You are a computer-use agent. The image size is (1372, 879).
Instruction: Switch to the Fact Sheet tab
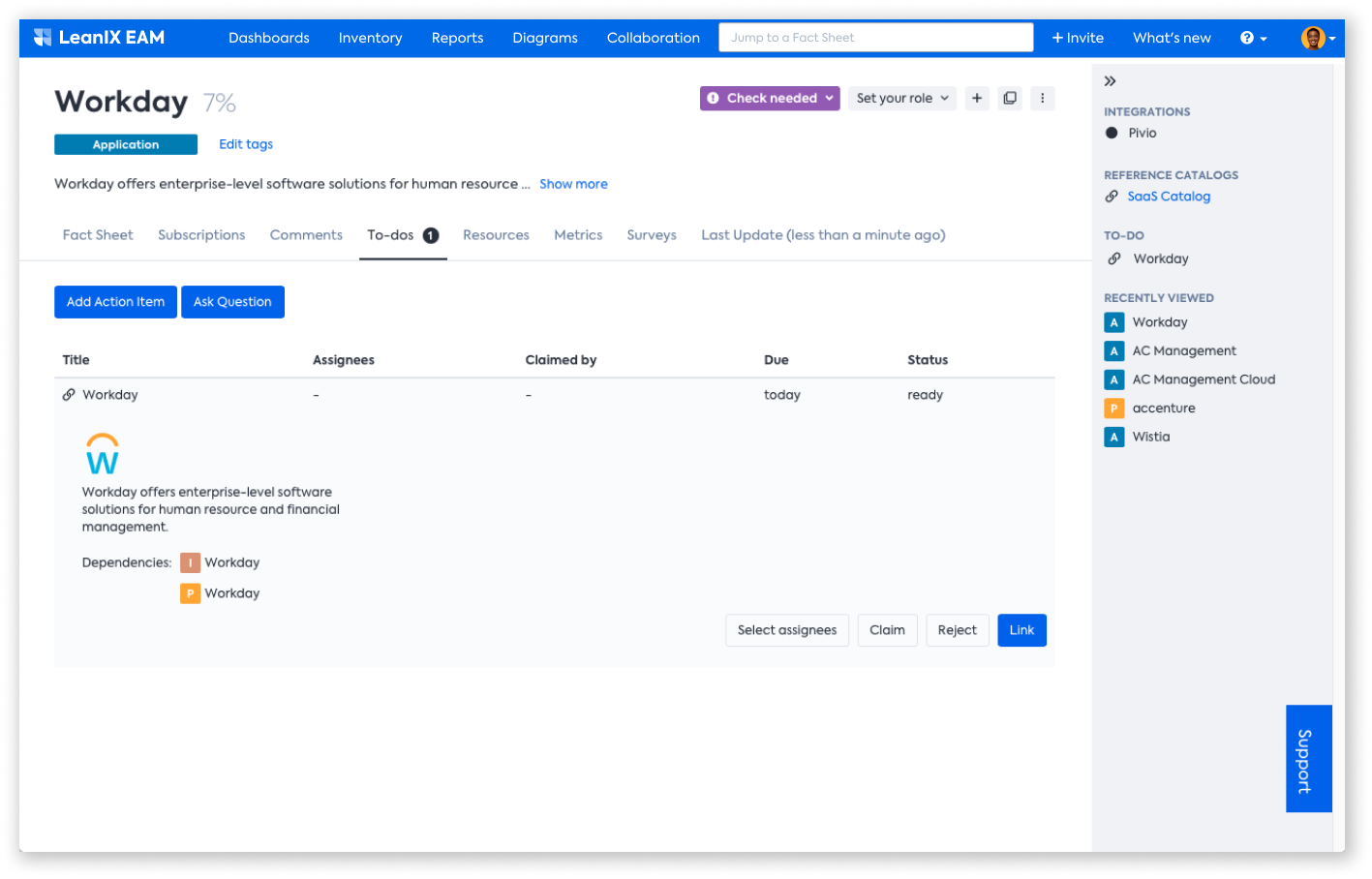point(98,235)
